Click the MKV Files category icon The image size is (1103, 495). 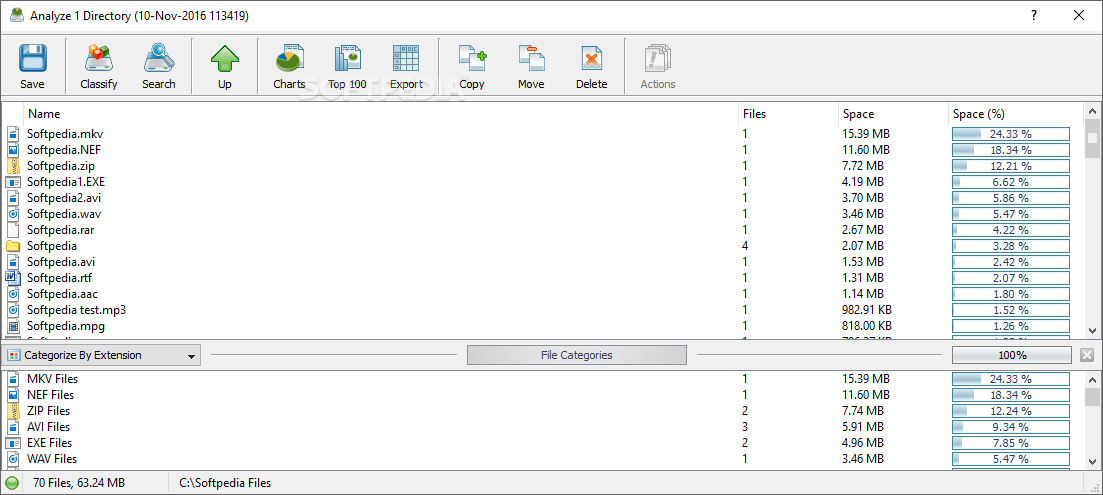coord(13,379)
